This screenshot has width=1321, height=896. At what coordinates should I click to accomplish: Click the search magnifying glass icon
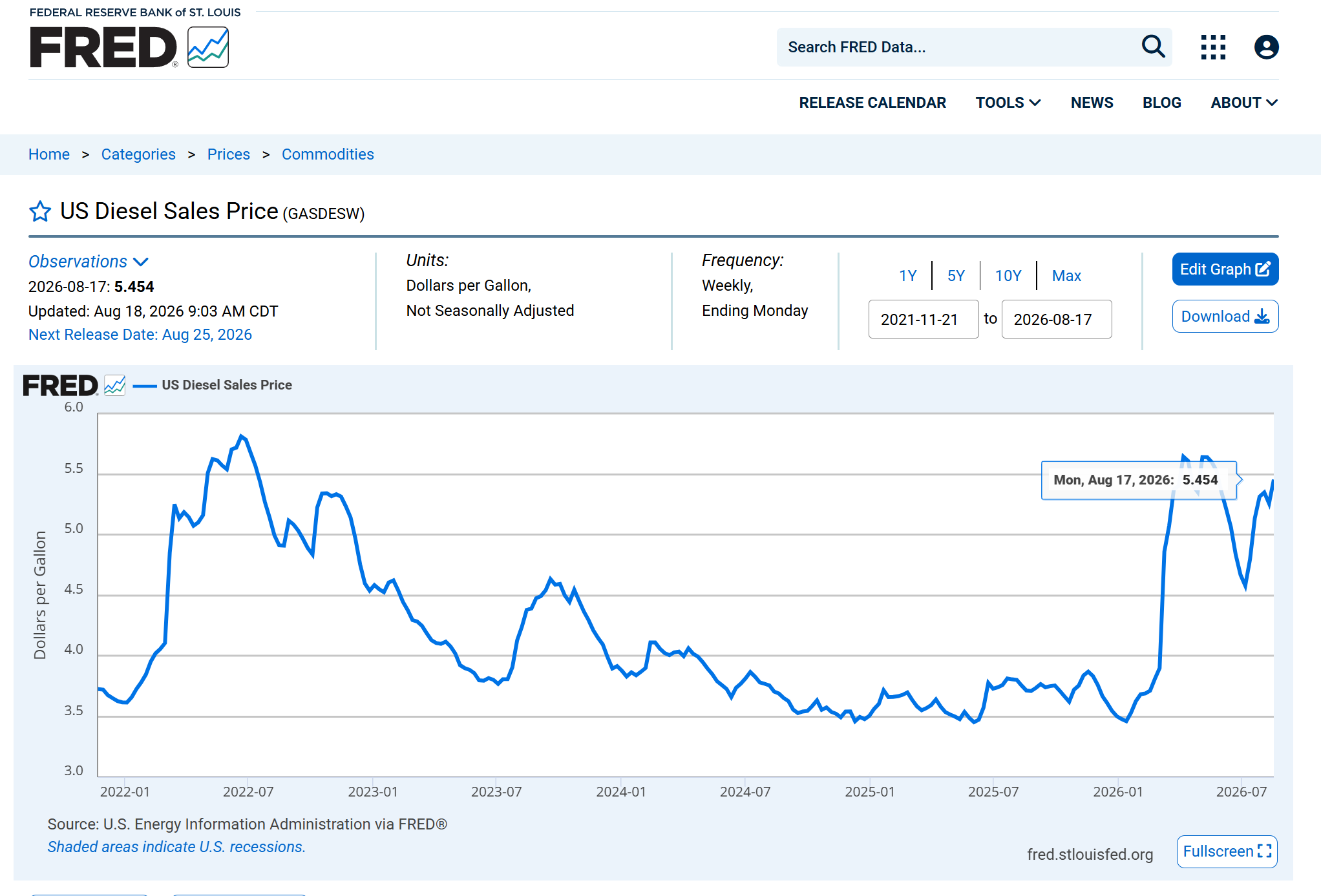click(1153, 47)
